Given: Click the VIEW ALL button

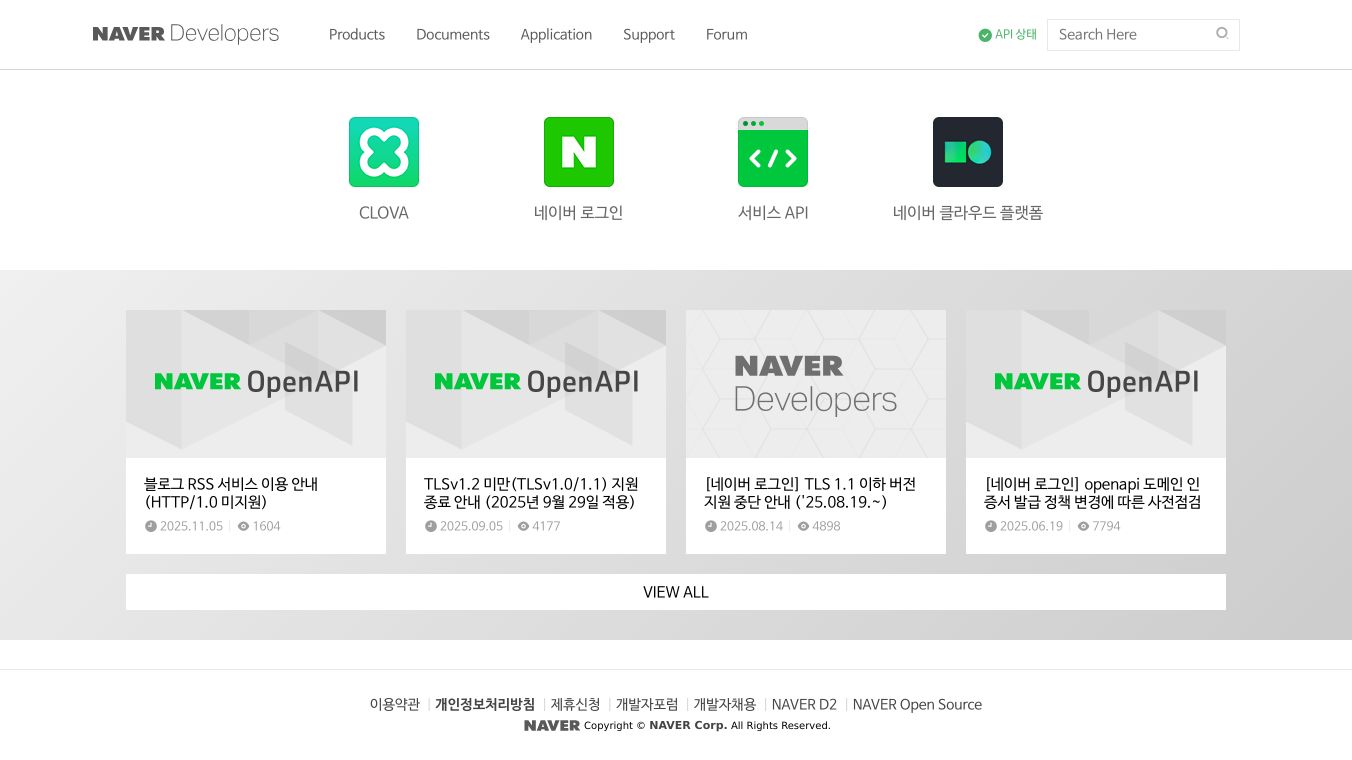Looking at the screenshot, I should [x=676, y=592].
